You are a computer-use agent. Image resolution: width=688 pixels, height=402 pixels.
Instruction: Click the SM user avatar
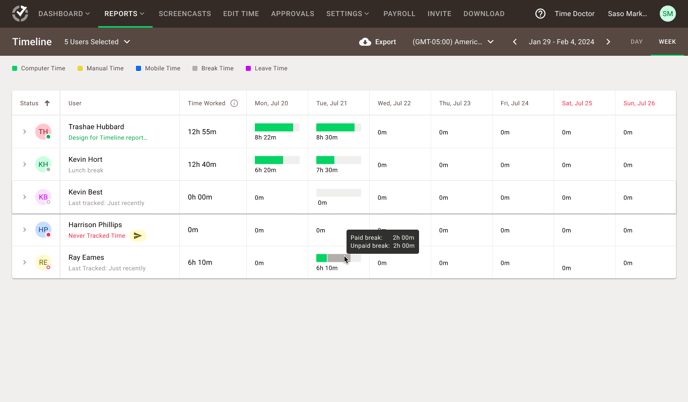(667, 14)
